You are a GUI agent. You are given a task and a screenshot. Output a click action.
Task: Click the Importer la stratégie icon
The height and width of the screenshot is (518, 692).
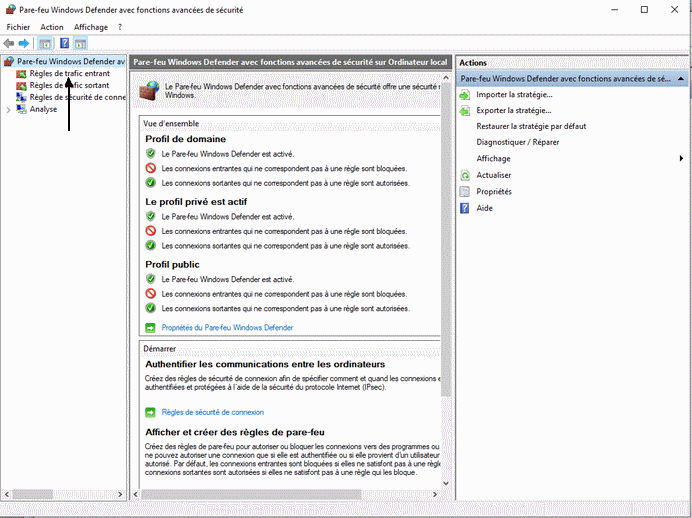(465, 95)
